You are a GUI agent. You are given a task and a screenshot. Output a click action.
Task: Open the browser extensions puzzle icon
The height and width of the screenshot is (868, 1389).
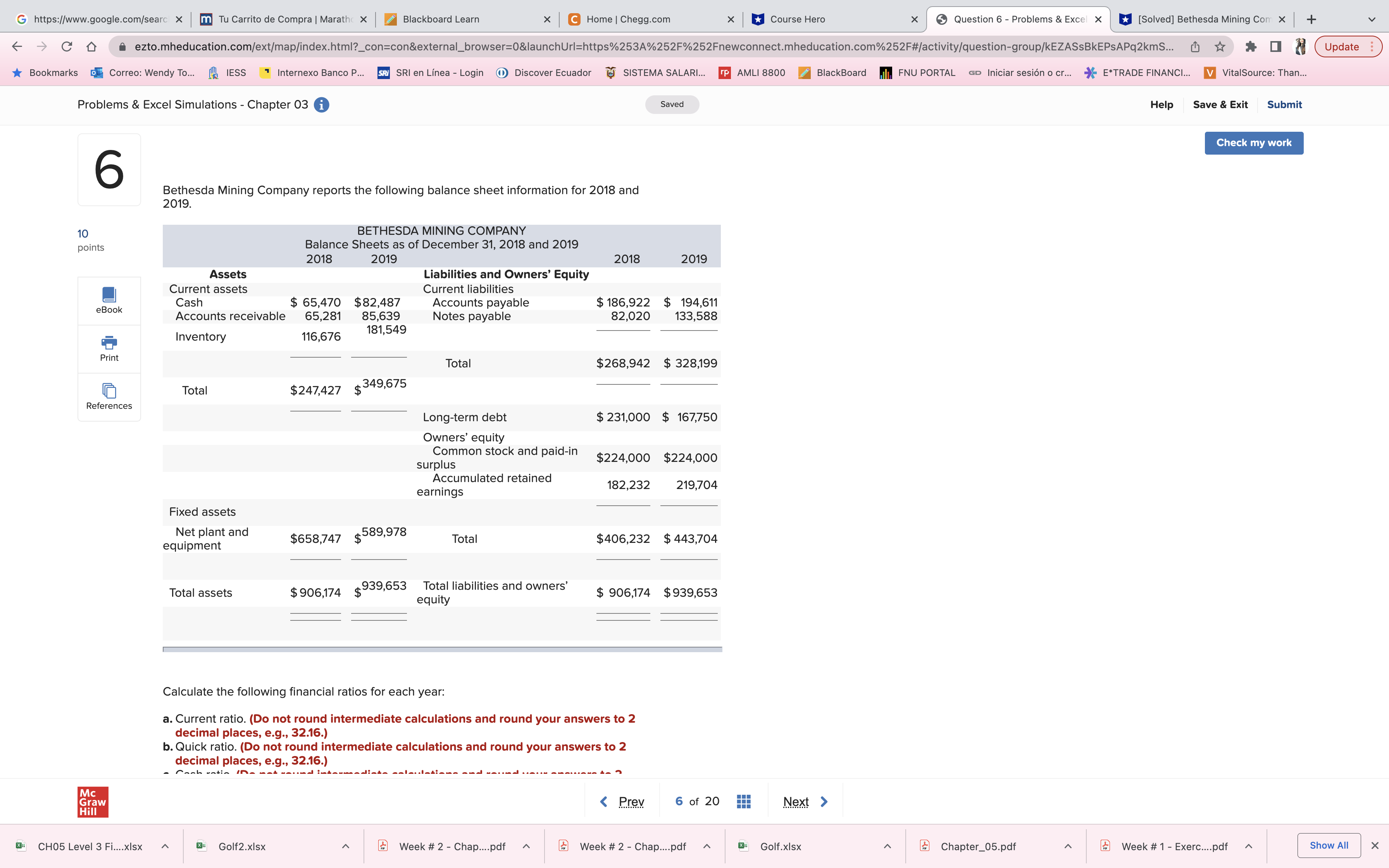click(x=1251, y=47)
